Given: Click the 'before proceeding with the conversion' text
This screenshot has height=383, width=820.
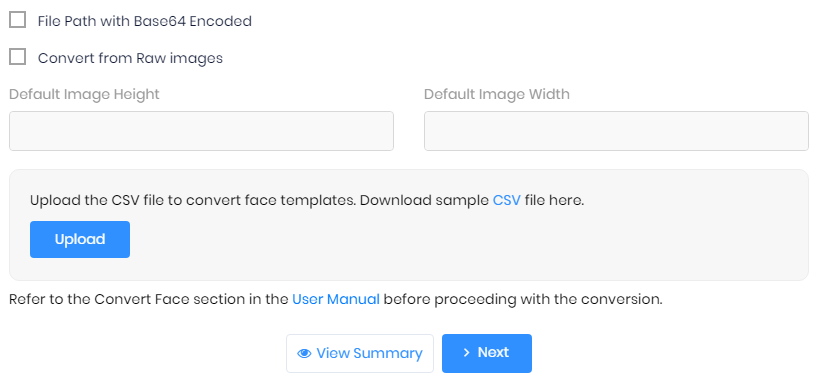Looking at the screenshot, I should point(523,299).
